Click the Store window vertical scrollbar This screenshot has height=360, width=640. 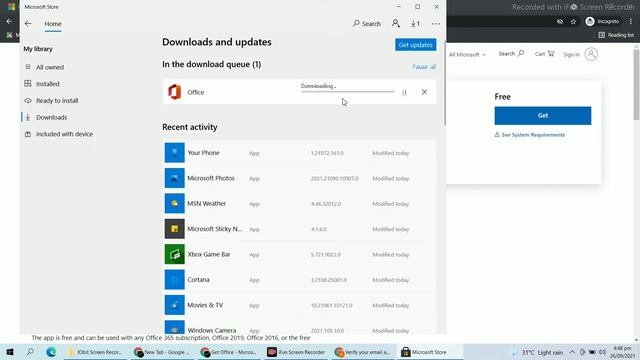point(444,82)
